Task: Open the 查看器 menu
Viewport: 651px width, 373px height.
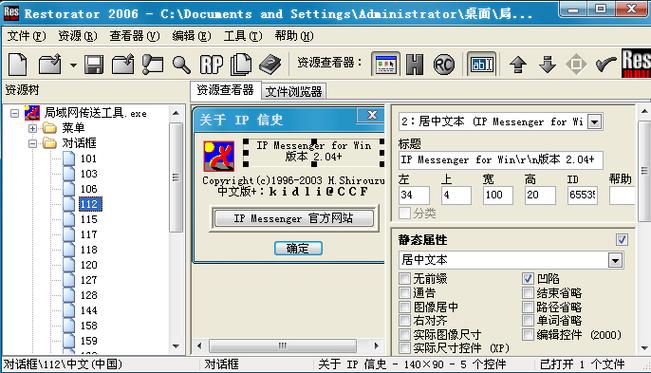Action: 135,36
